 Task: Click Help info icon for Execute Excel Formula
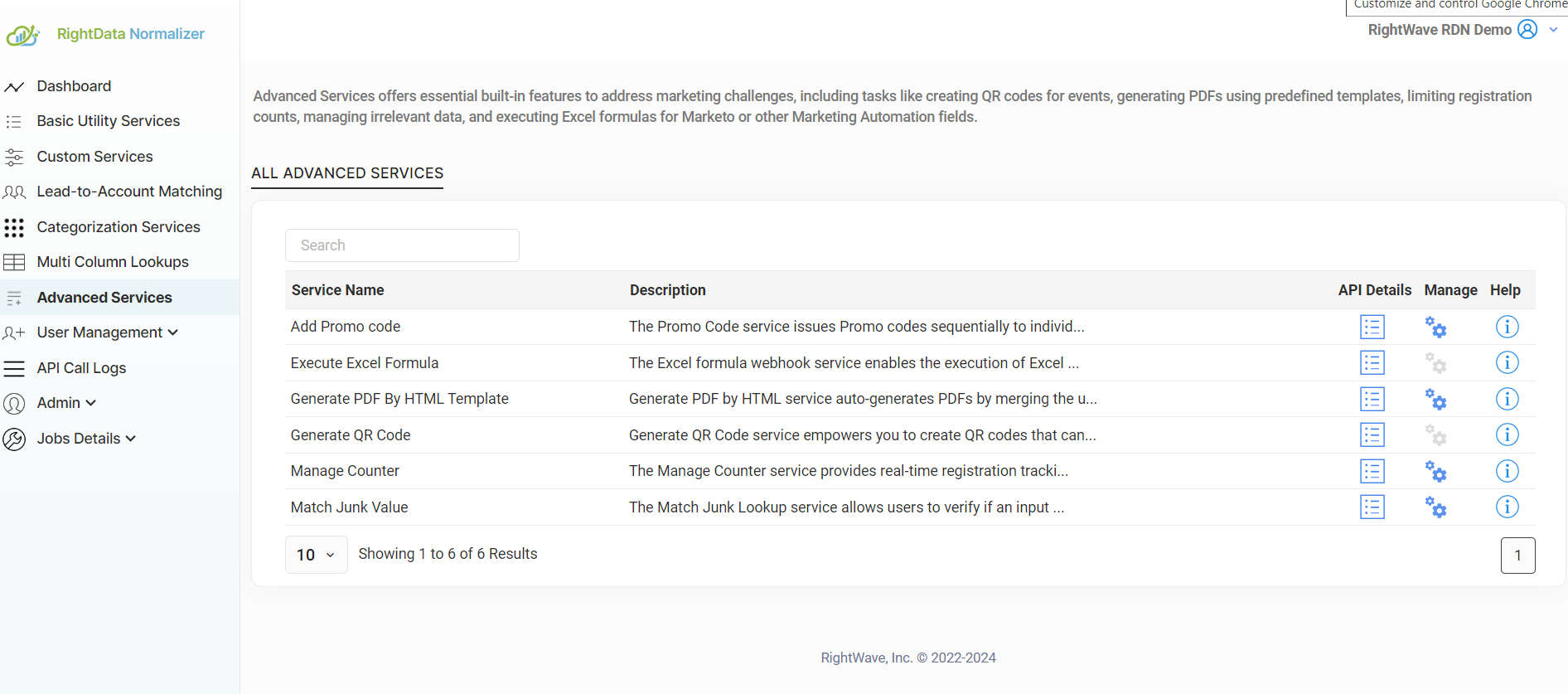[x=1507, y=363]
